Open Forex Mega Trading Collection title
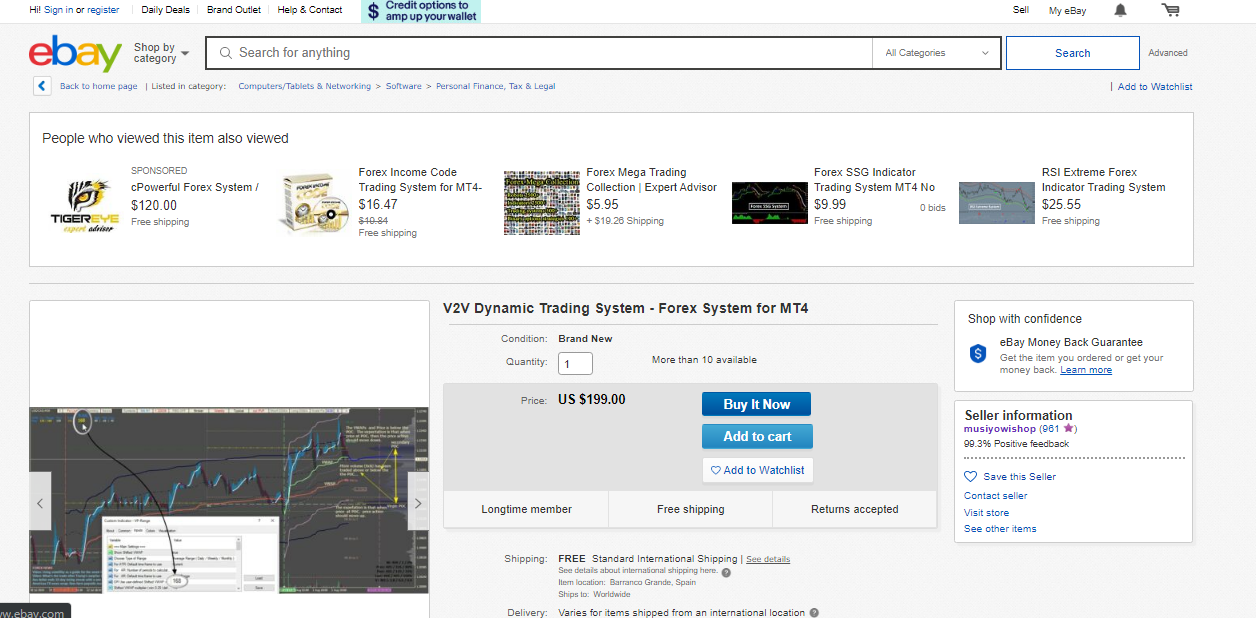The width and height of the screenshot is (1256, 618). point(652,180)
